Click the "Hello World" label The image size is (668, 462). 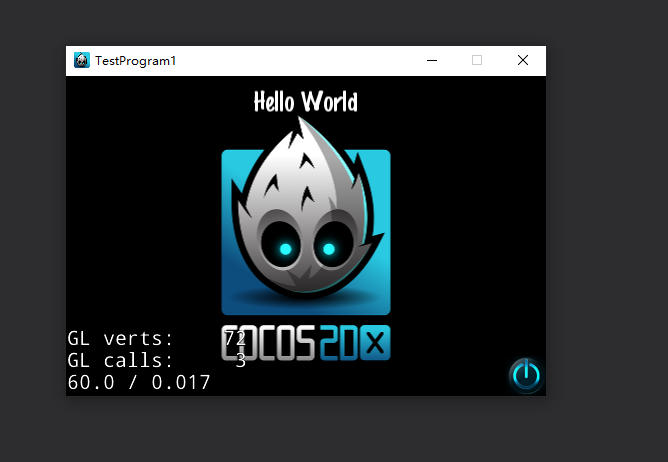305,102
